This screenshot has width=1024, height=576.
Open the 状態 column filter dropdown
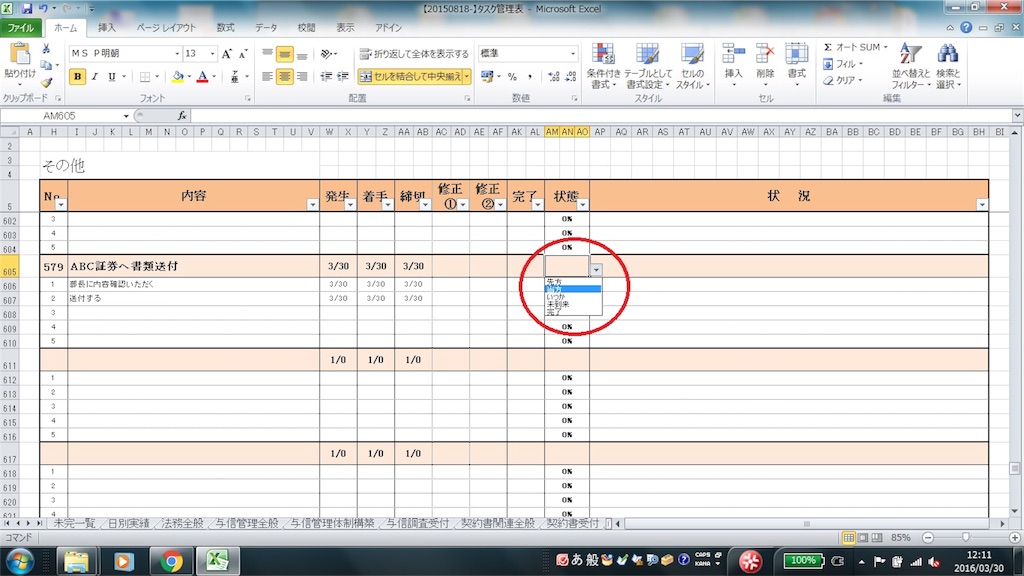pyautogui.click(x=583, y=204)
